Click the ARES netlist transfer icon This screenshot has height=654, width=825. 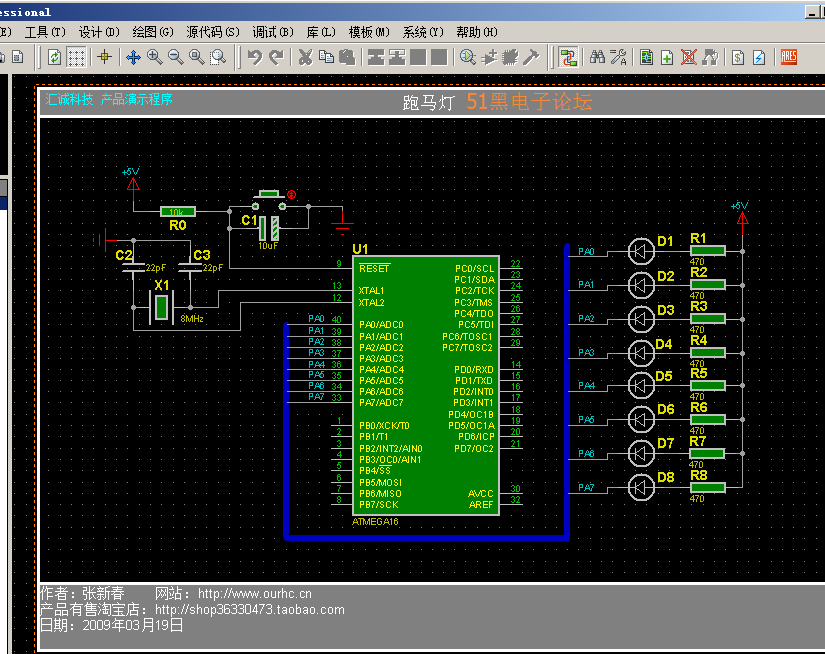(x=789, y=57)
